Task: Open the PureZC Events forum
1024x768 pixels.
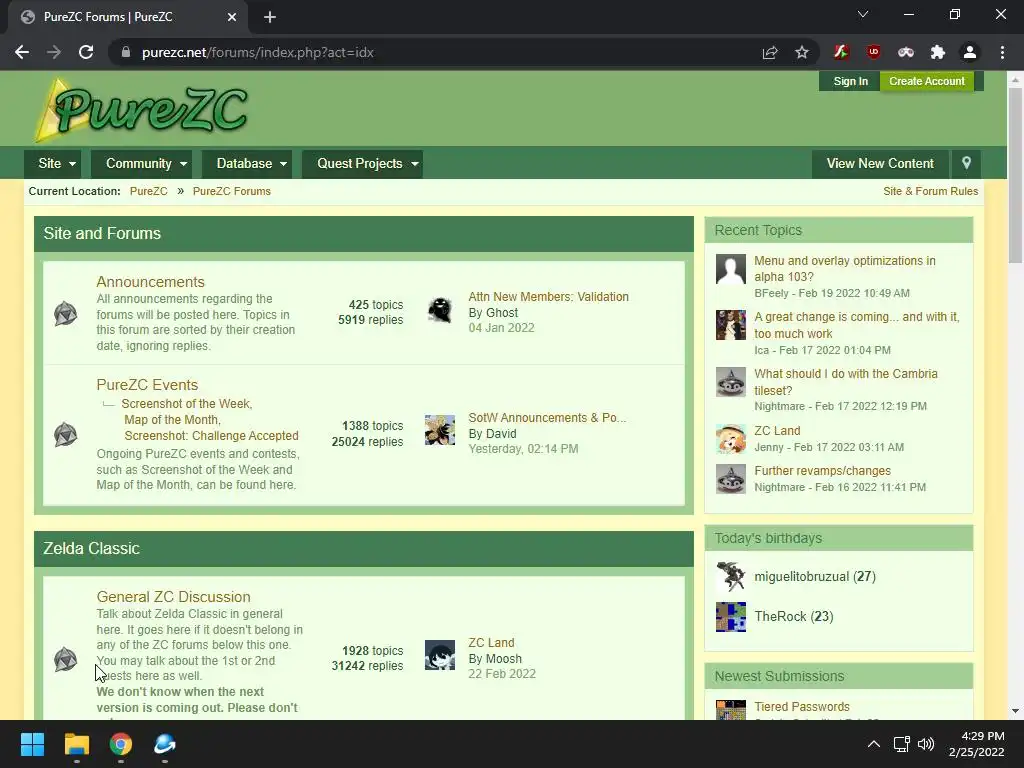Action: tap(147, 385)
